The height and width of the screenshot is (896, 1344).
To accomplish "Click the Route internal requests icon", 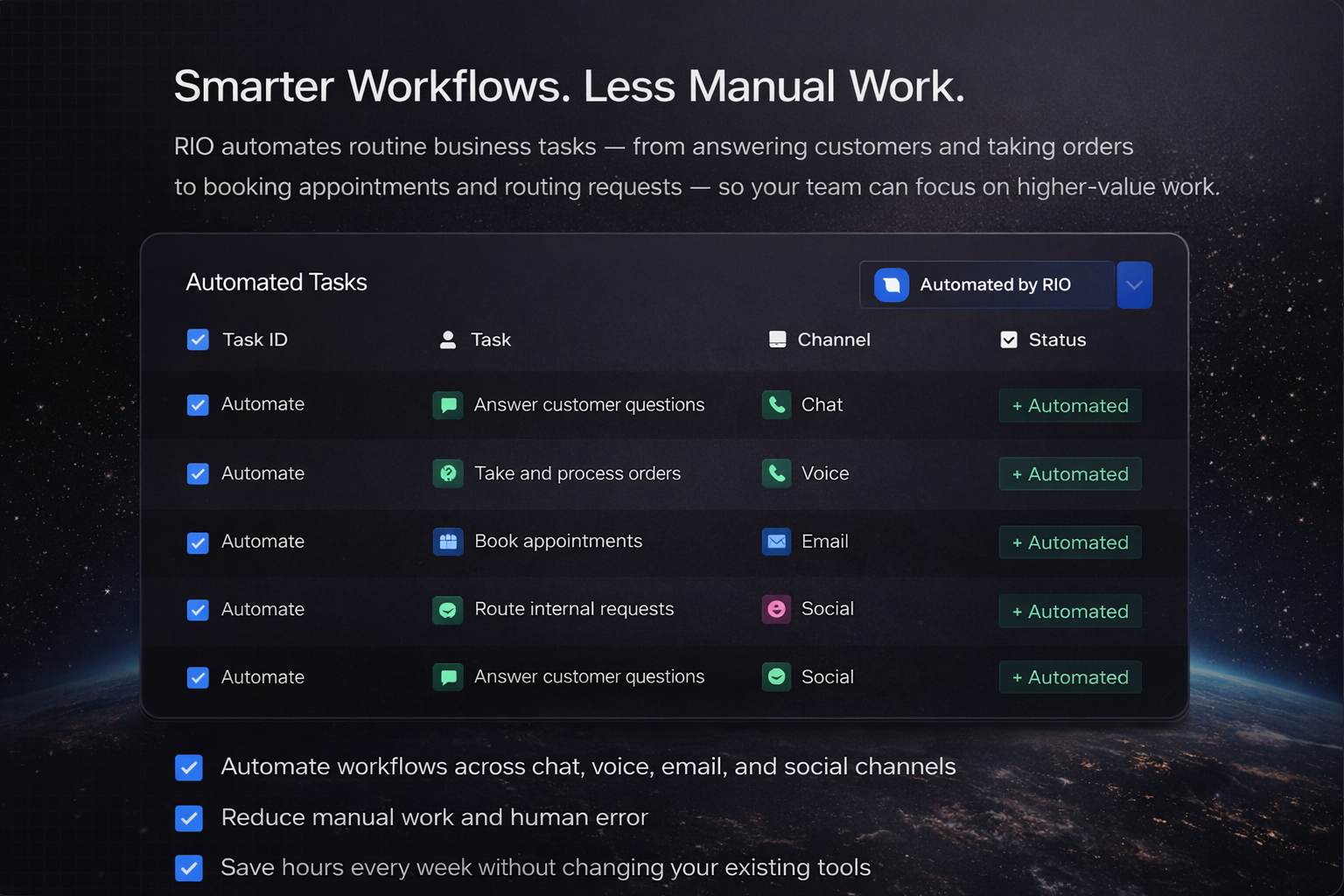I will pyautogui.click(x=448, y=609).
